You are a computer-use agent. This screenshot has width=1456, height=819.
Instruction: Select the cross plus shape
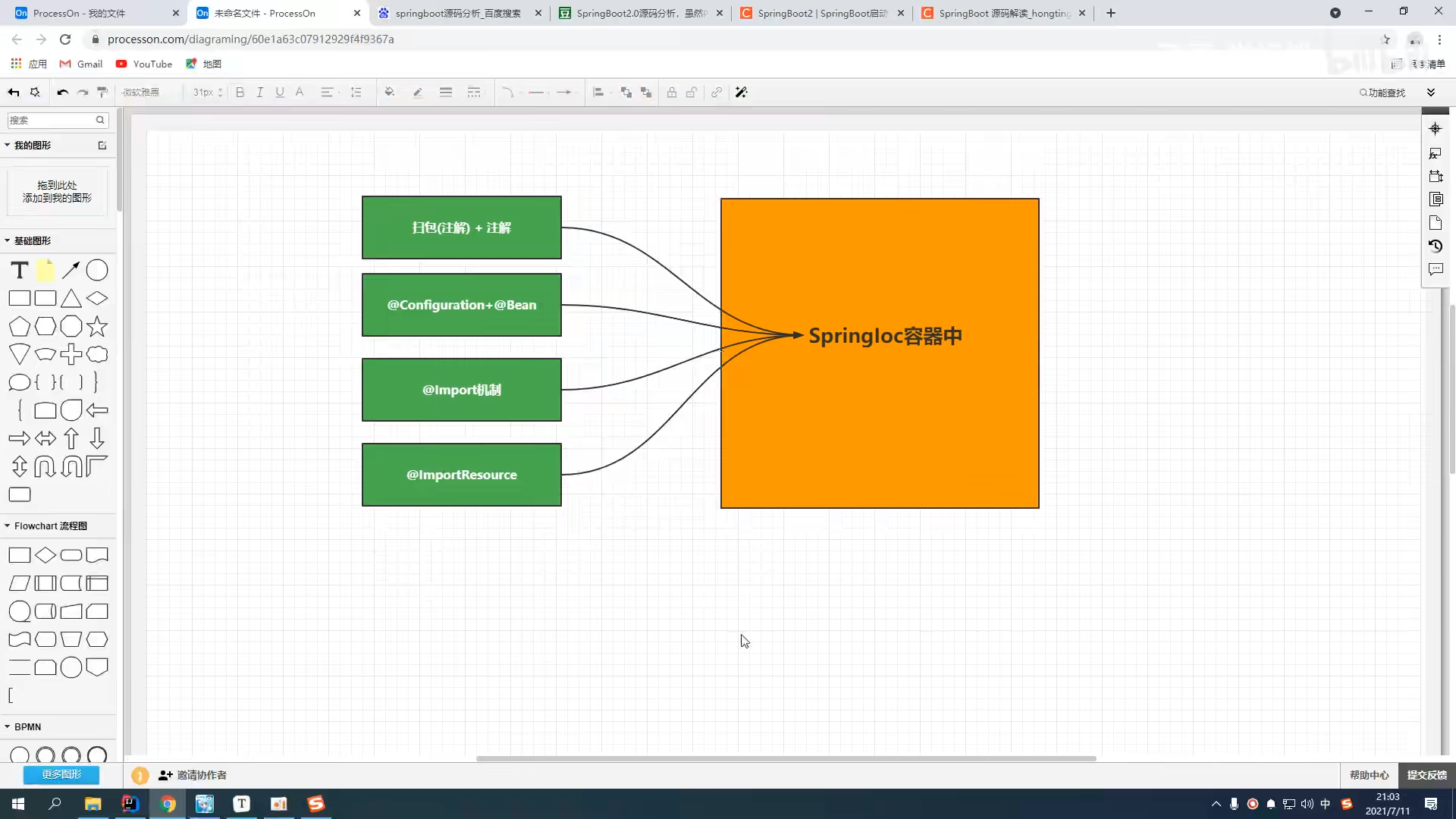tap(71, 354)
